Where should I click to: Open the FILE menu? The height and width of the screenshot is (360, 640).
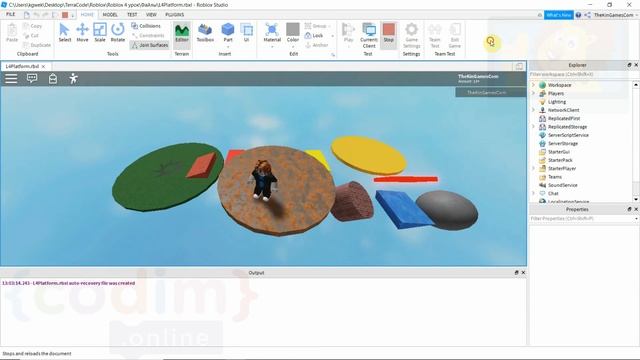[x=11, y=15]
